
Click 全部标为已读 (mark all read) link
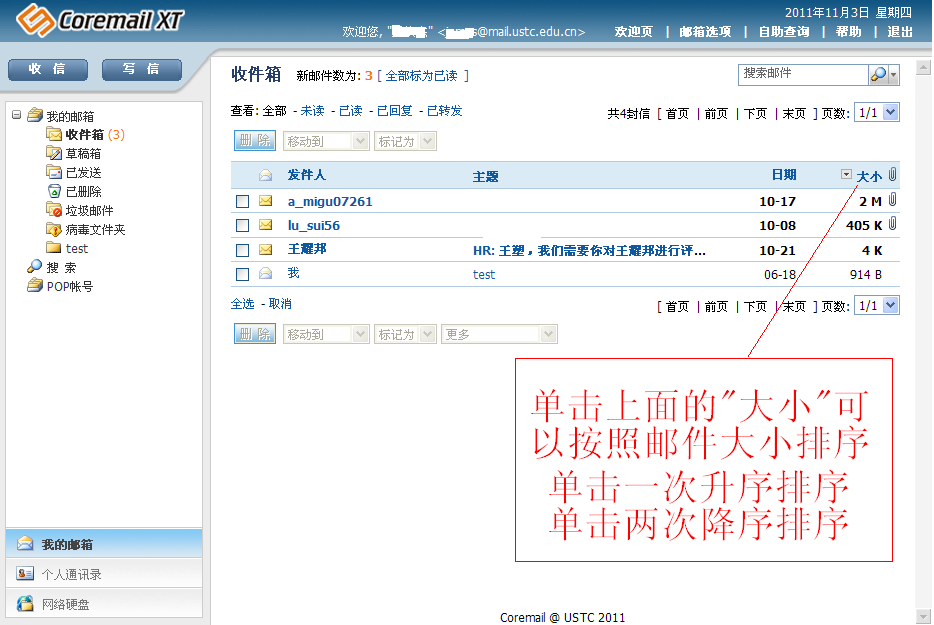click(422, 76)
